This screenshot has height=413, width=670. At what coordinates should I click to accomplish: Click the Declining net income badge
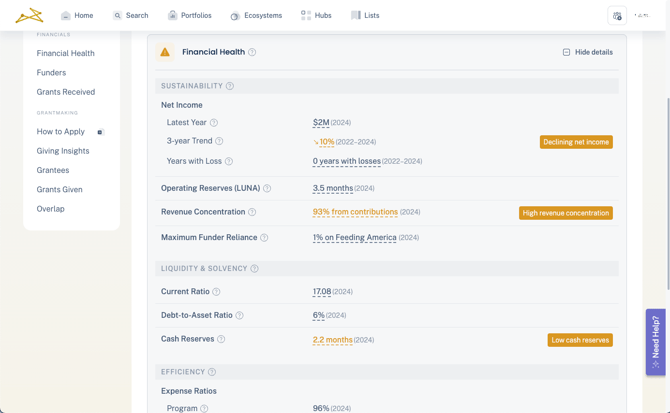[x=576, y=142]
